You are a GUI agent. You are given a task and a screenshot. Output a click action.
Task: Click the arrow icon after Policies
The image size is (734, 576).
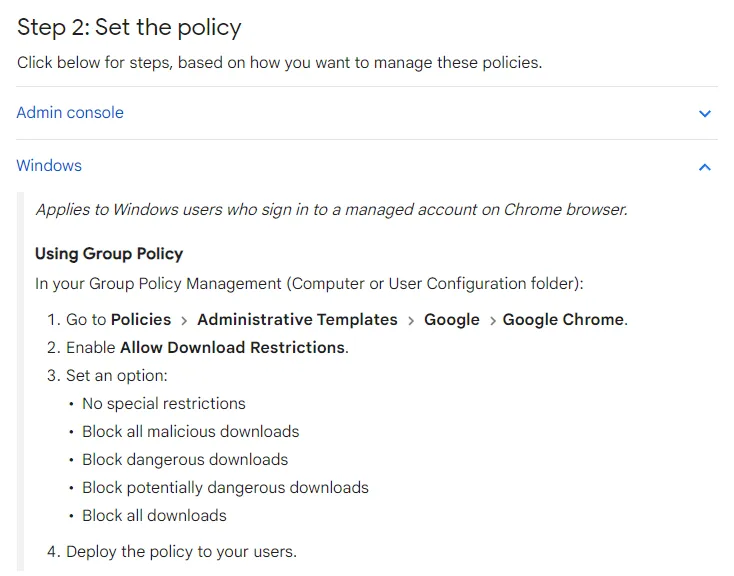184,320
